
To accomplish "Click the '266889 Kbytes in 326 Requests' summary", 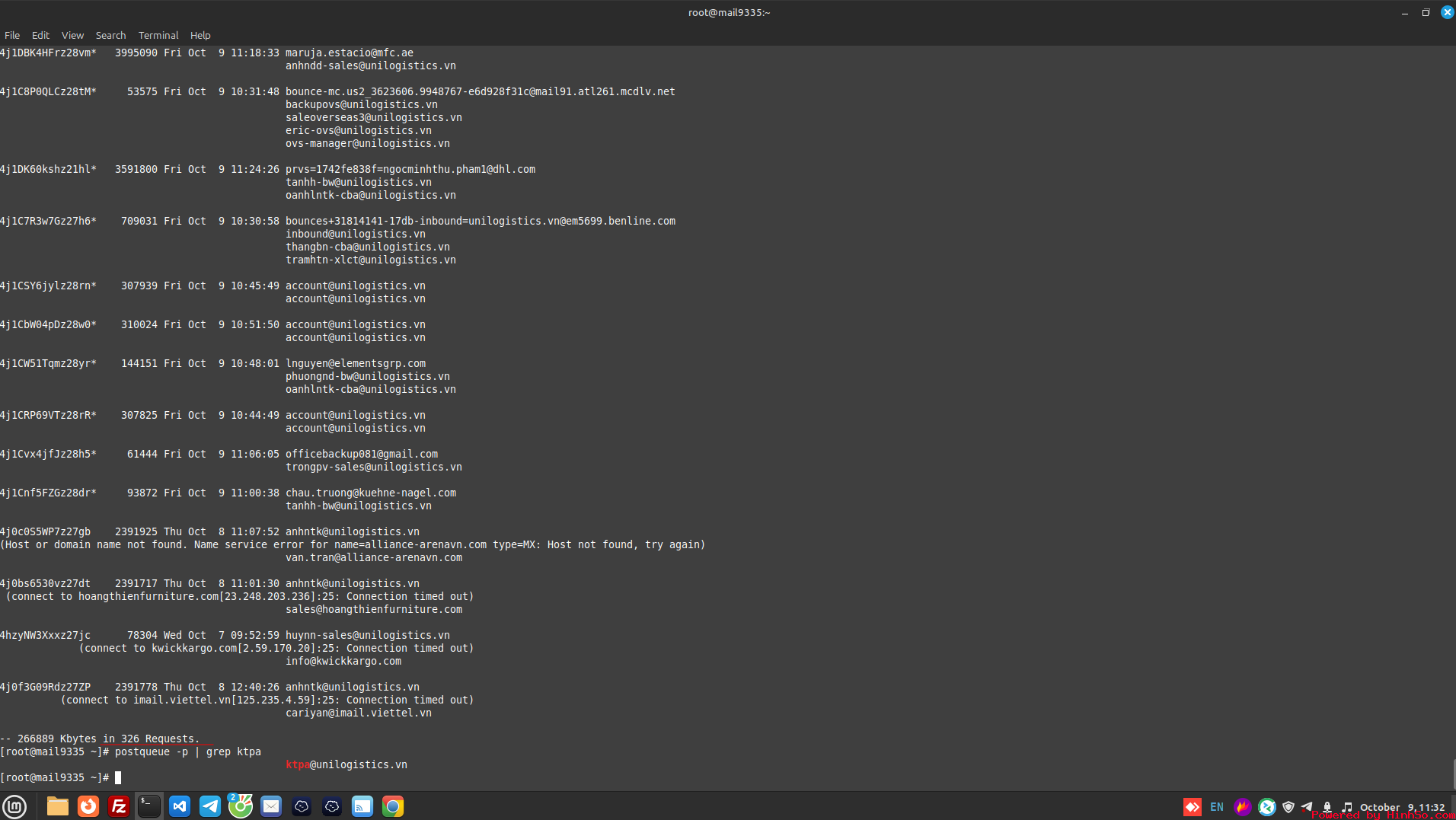I will click(100, 739).
